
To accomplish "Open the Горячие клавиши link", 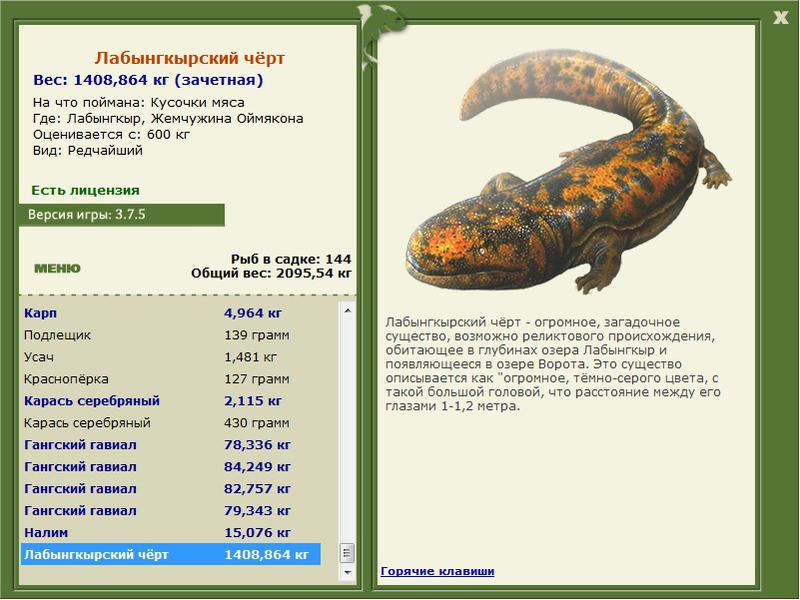I will click(x=437, y=571).
